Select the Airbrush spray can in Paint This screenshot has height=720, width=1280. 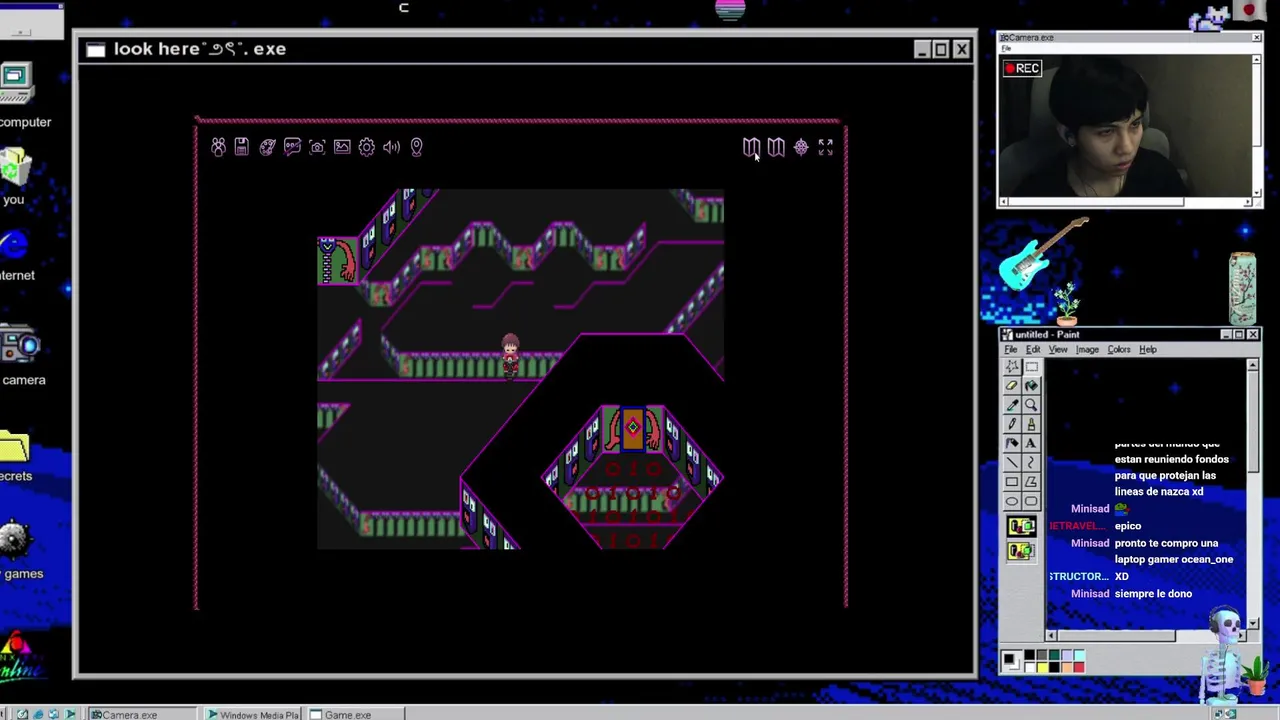tap(1012, 443)
